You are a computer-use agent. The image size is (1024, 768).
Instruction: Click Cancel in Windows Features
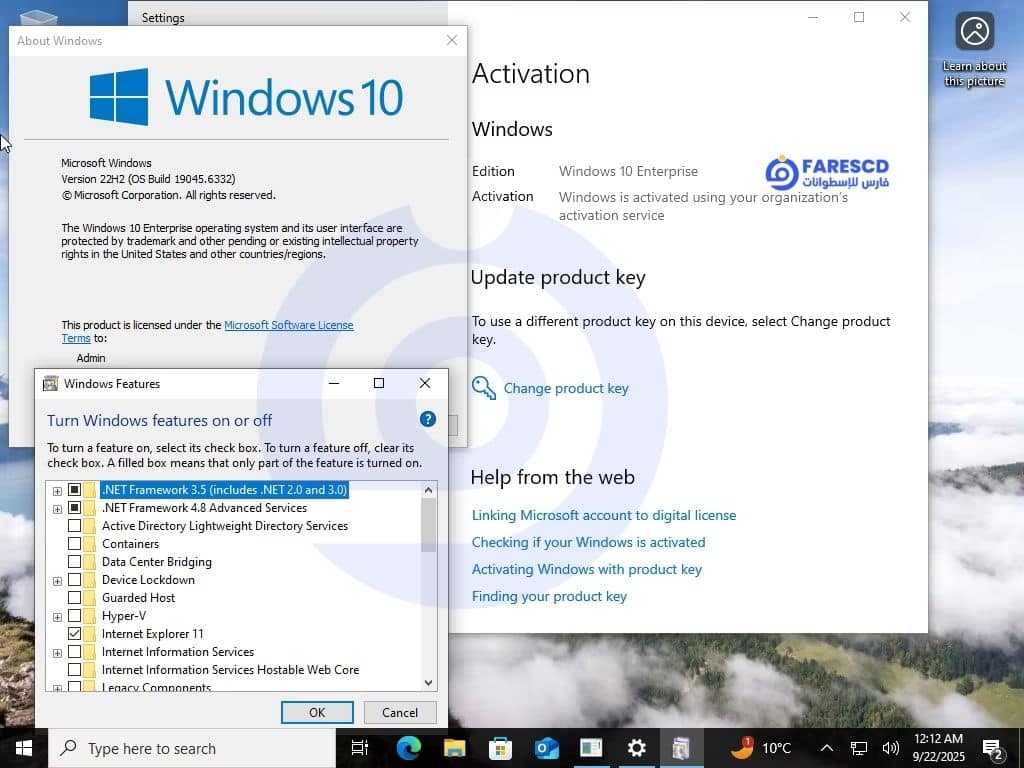pyautogui.click(x=400, y=712)
